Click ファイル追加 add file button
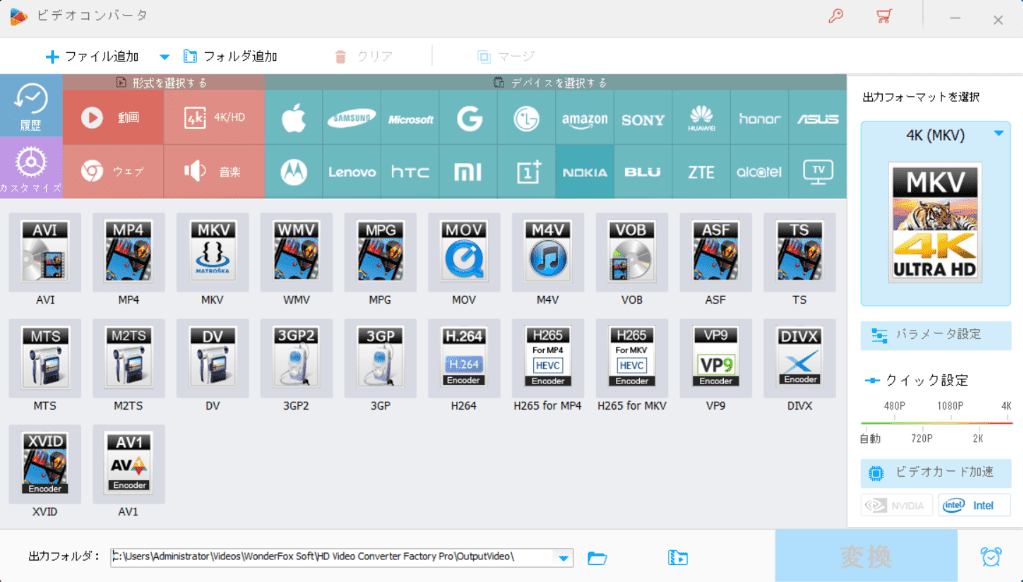This screenshot has height=582, width=1023. tap(92, 57)
